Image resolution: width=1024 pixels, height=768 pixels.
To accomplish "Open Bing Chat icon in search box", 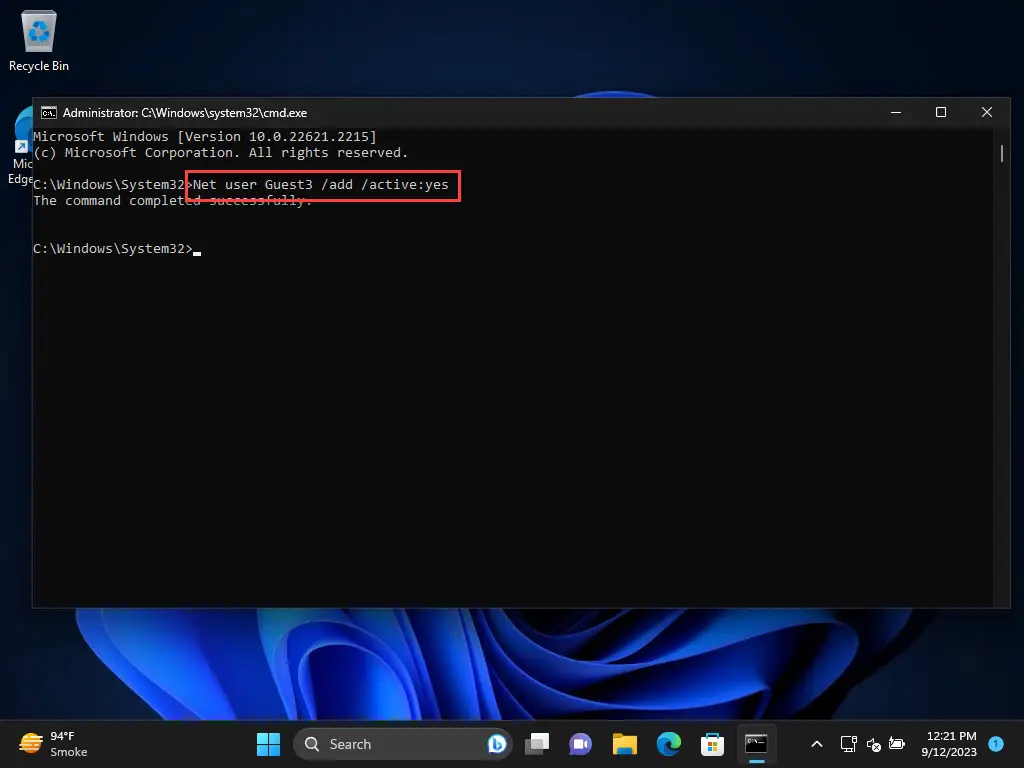I will click(x=496, y=744).
